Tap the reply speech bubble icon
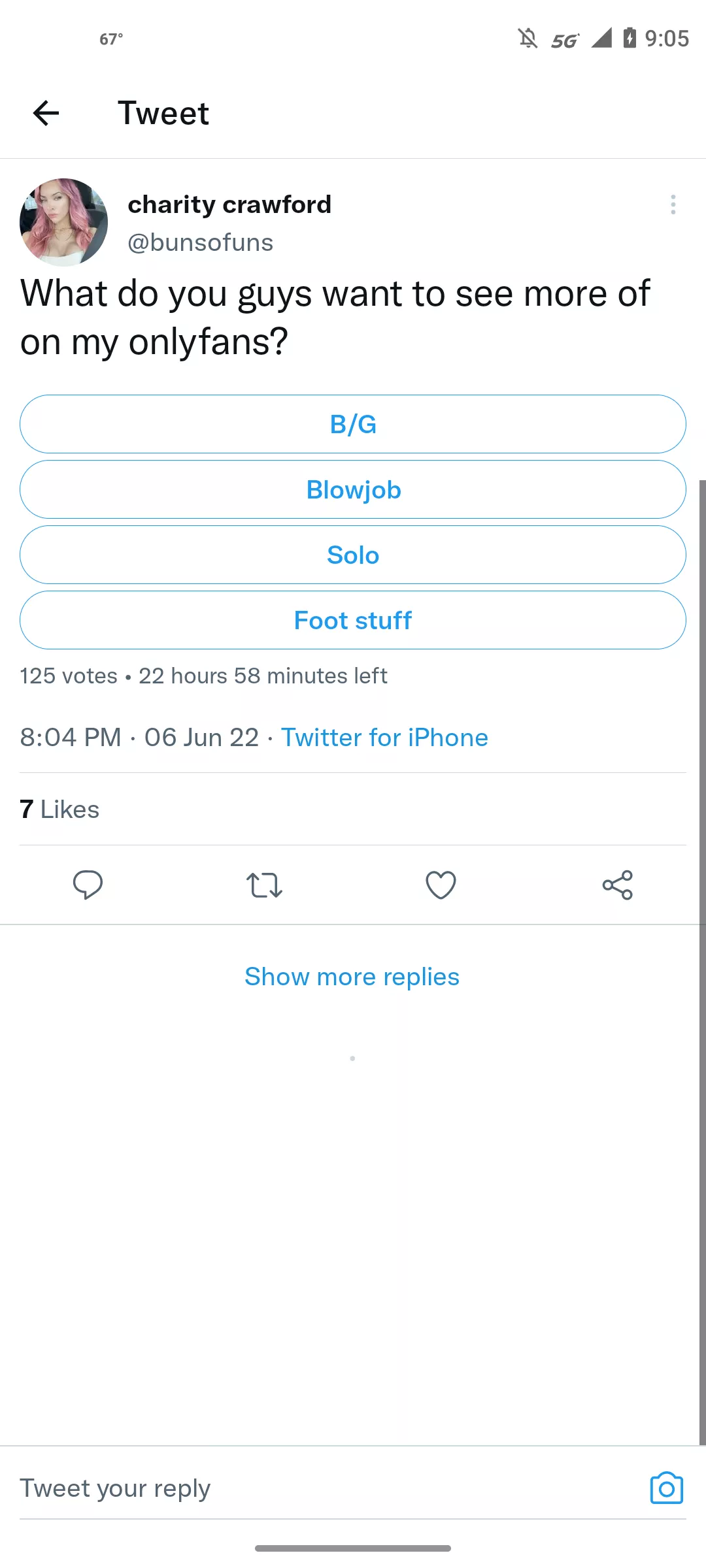706x1568 pixels. point(88,885)
